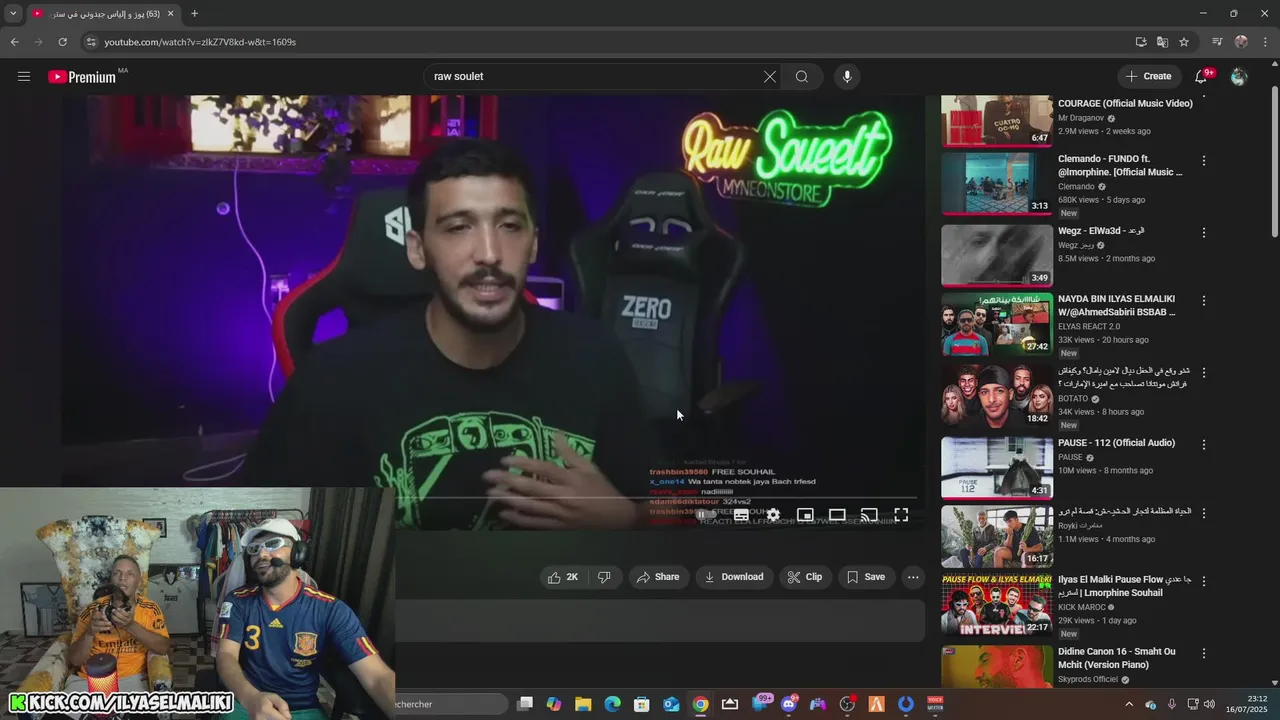
Task: Open the Clemando FUNDO thumbnail 3:13
Action: [x=997, y=184]
